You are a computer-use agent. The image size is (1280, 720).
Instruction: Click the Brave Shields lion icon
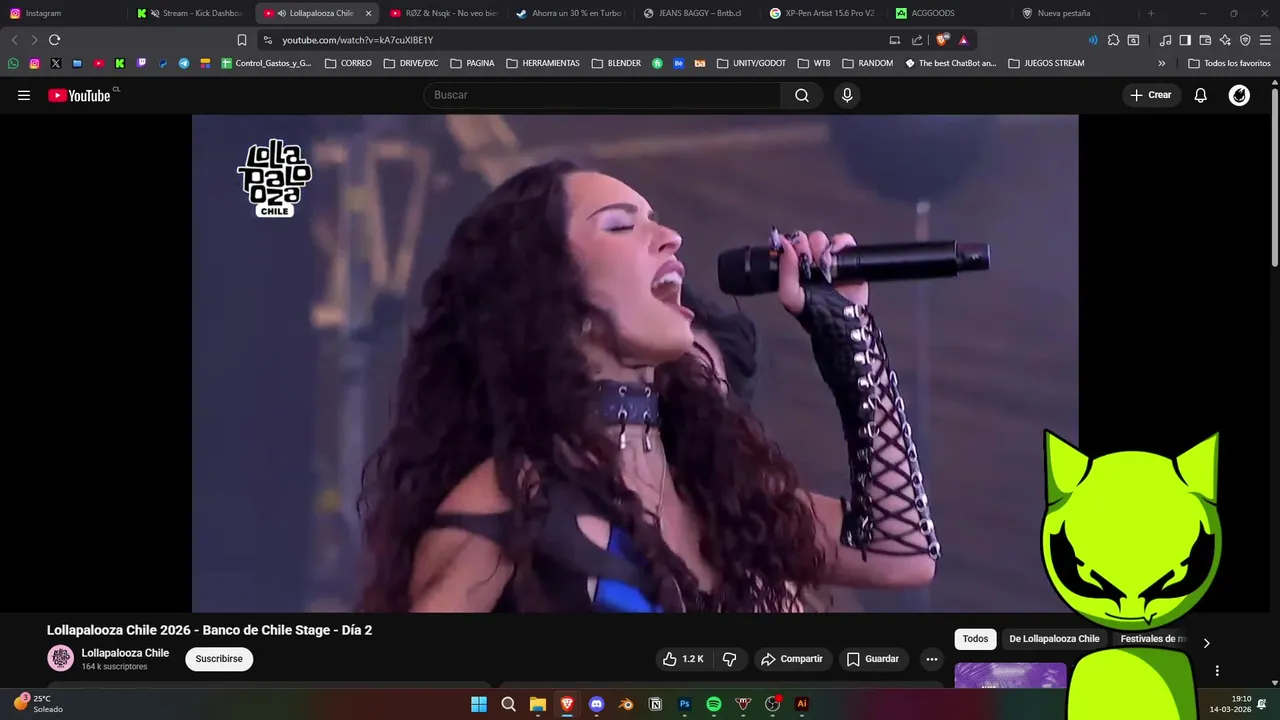point(942,40)
